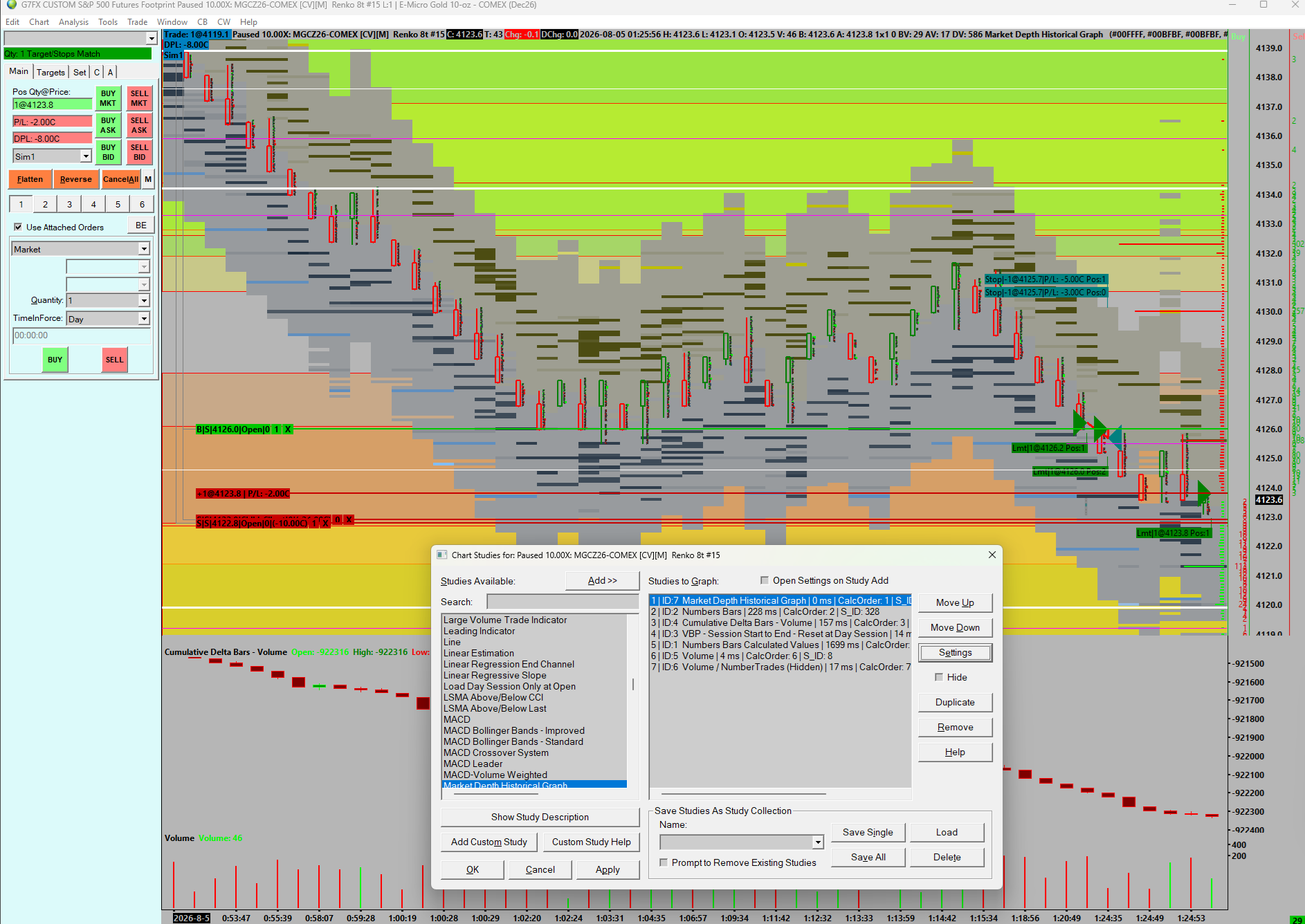
Task: Select ID:2 Numbers Bars in Studies to Graph
Action: pyautogui.click(x=780, y=611)
